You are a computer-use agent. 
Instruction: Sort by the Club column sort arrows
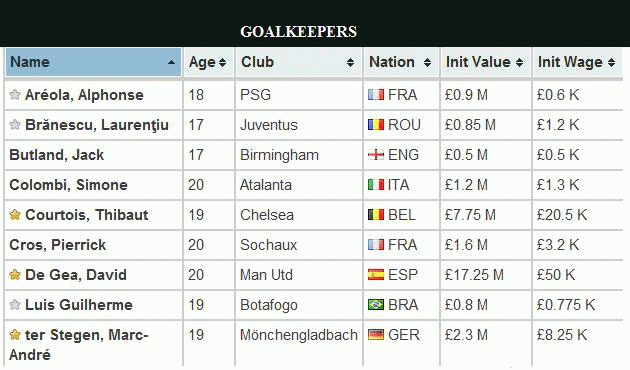(x=350, y=62)
